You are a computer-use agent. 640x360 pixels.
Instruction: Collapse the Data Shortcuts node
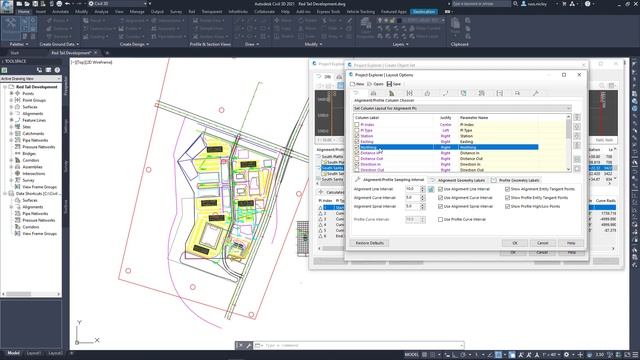pyautogui.click(x=5, y=193)
